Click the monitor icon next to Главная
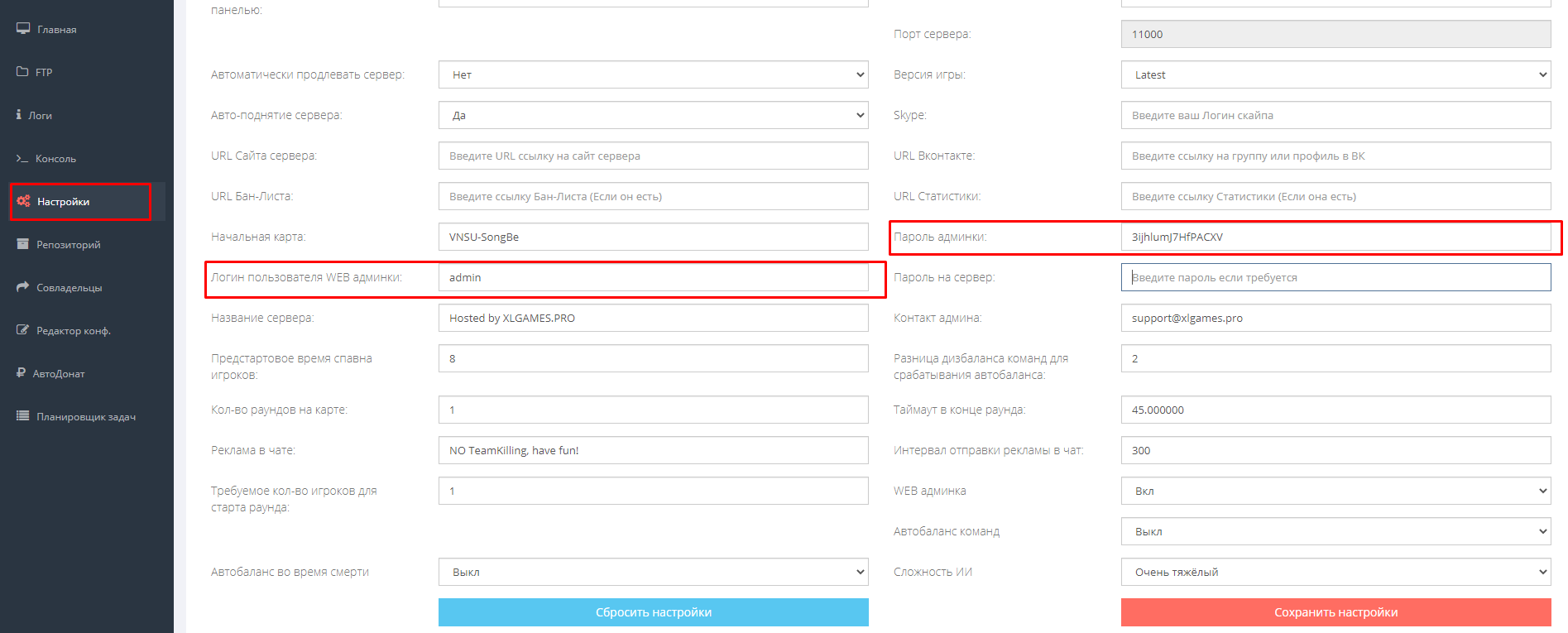 click(x=23, y=29)
